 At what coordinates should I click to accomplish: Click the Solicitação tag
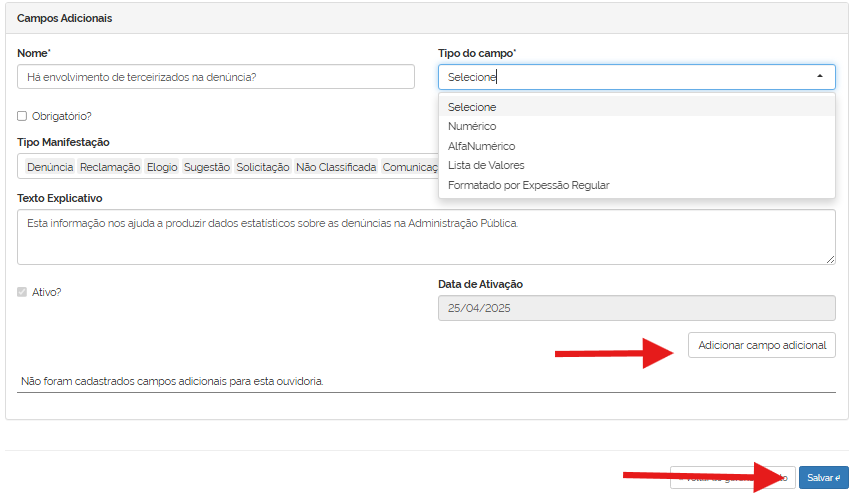tap(263, 167)
